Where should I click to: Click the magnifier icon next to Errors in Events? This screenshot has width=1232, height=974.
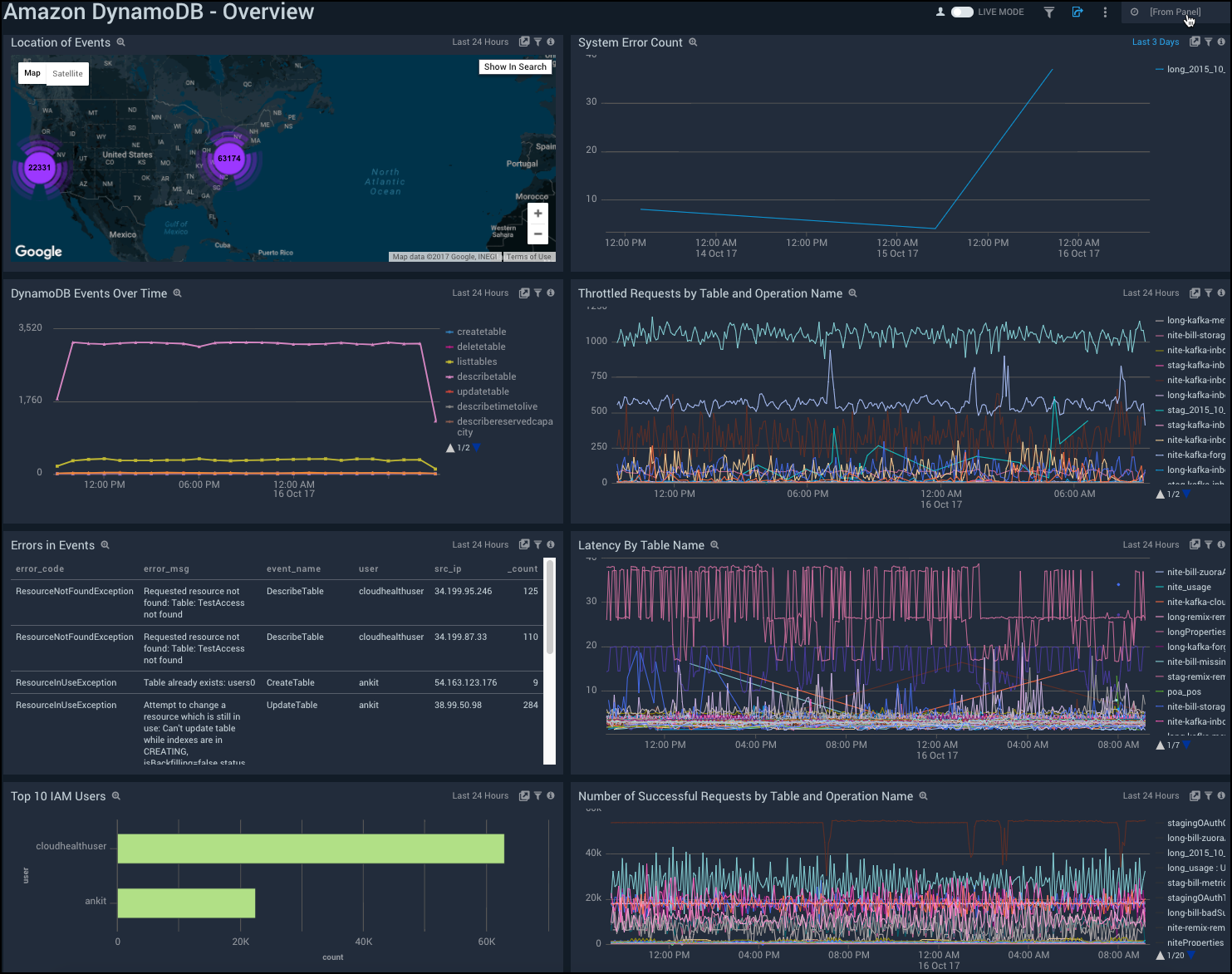[x=105, y=544]
